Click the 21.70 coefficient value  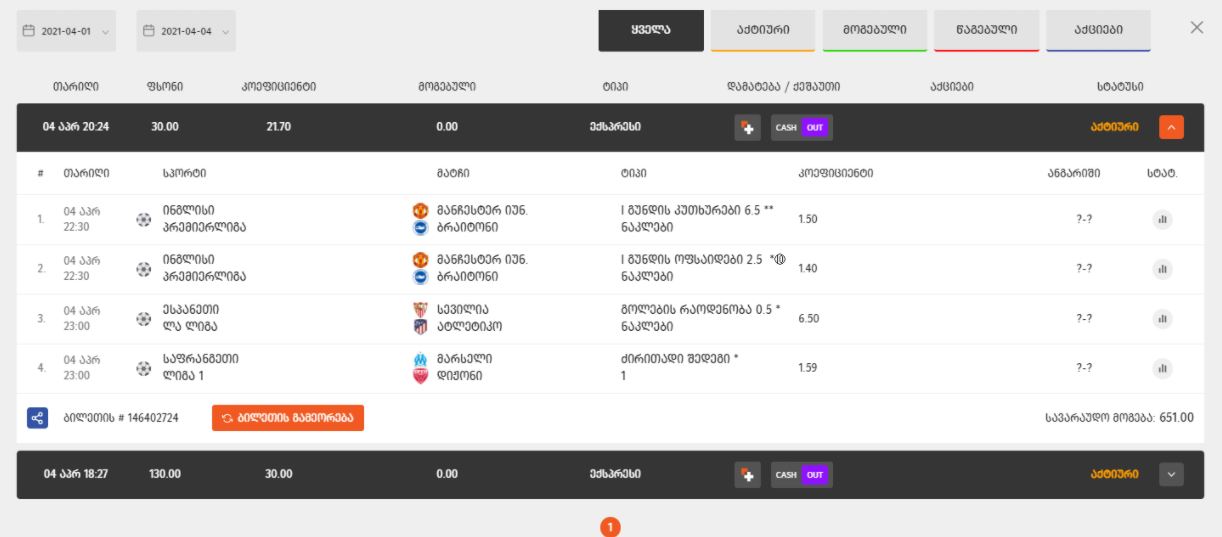(279, 128)
